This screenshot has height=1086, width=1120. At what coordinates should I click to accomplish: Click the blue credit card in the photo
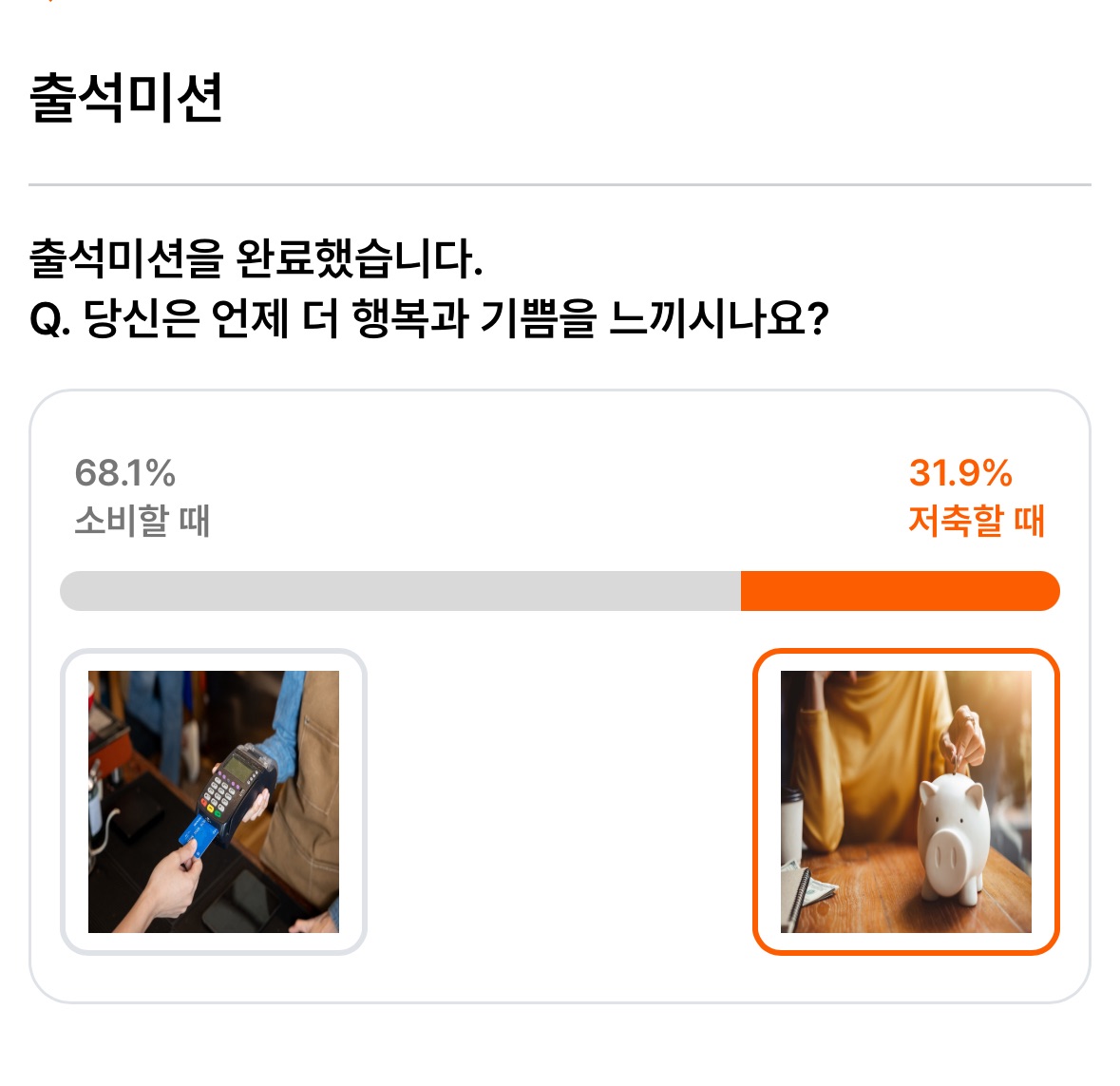pos(198,838)
